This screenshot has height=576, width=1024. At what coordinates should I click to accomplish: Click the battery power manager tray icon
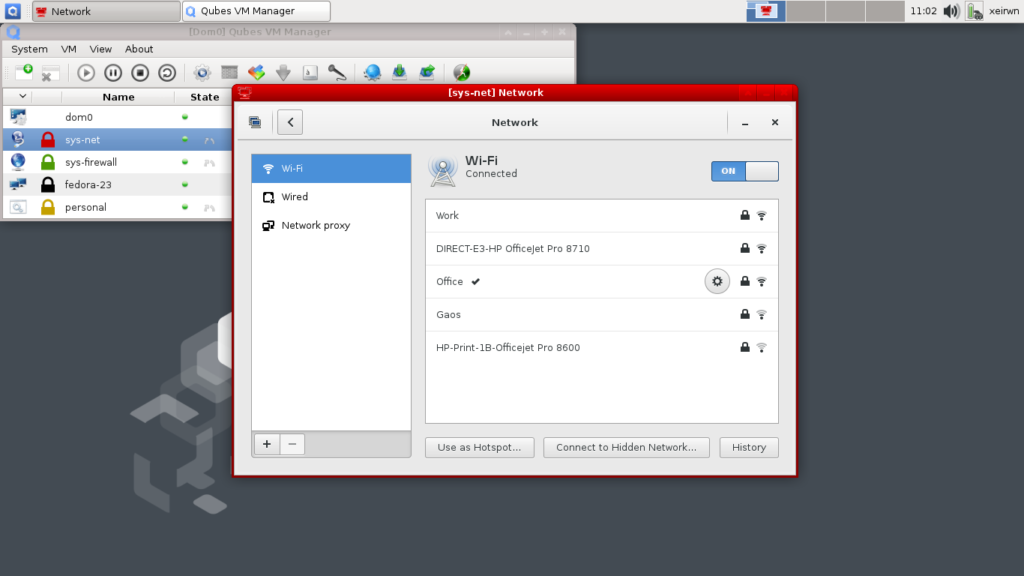point(974,11)
